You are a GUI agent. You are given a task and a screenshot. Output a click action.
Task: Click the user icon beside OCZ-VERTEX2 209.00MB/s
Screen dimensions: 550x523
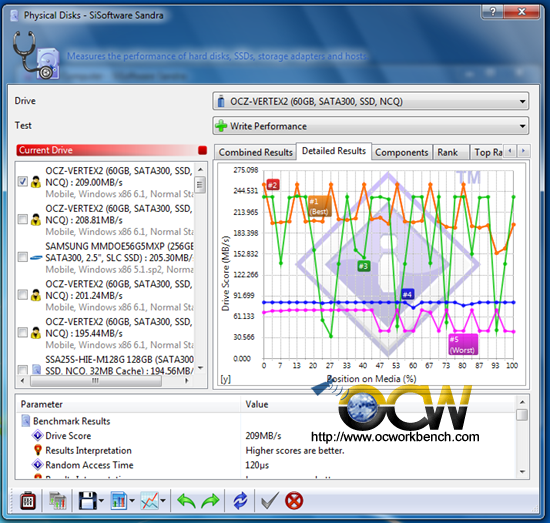point(36,182)
